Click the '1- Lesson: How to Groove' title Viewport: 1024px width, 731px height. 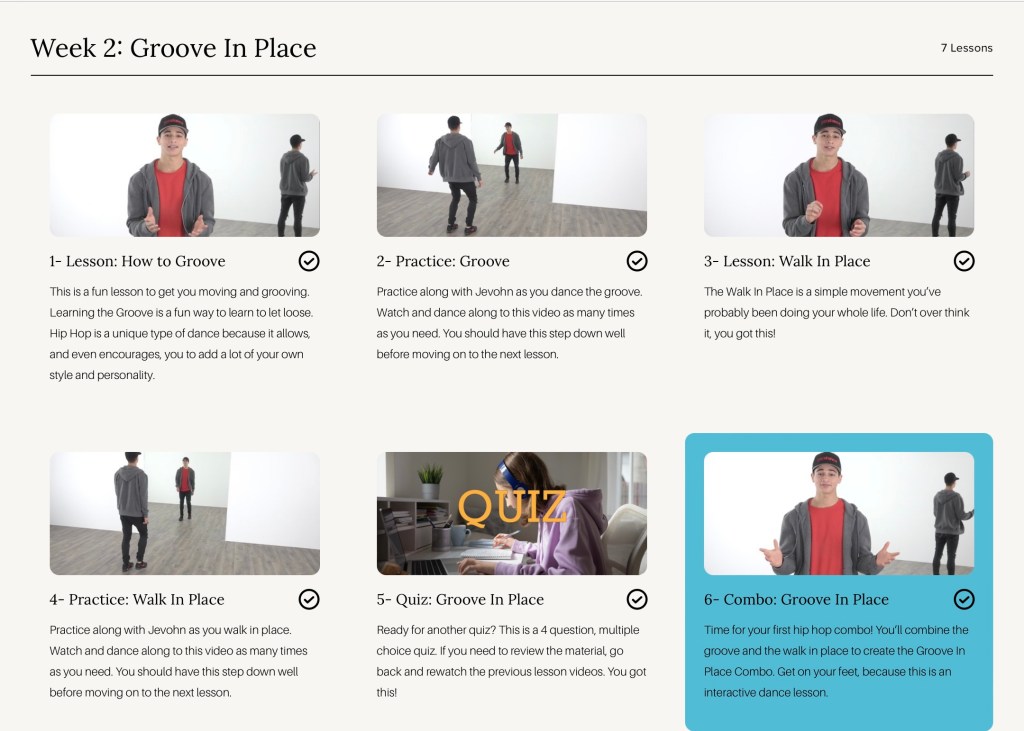point(138,261)
